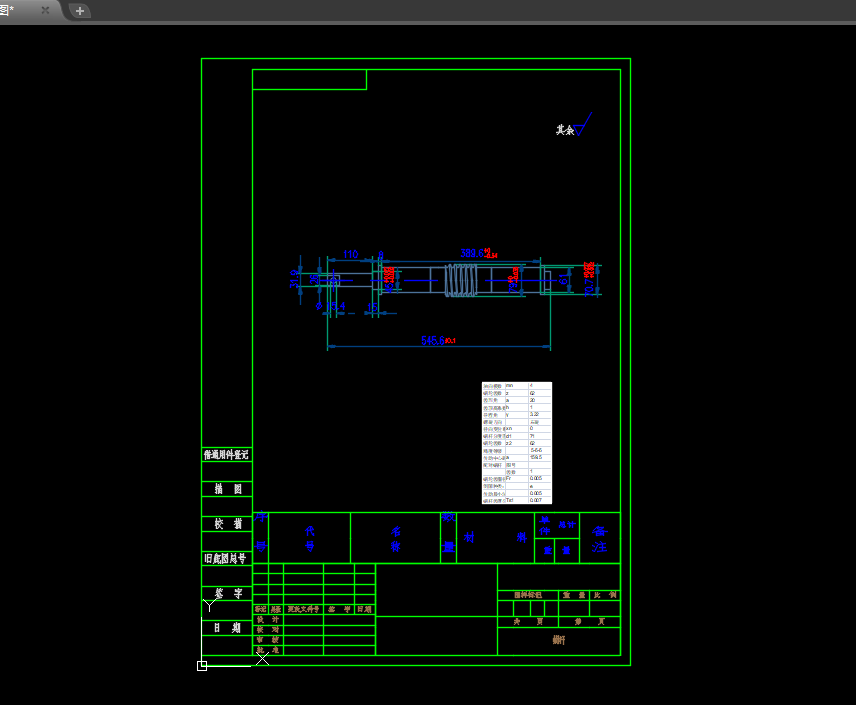Select the 79 toleranced diameter dimension
This screenshot has height=705, width=856.
point(514,280)
